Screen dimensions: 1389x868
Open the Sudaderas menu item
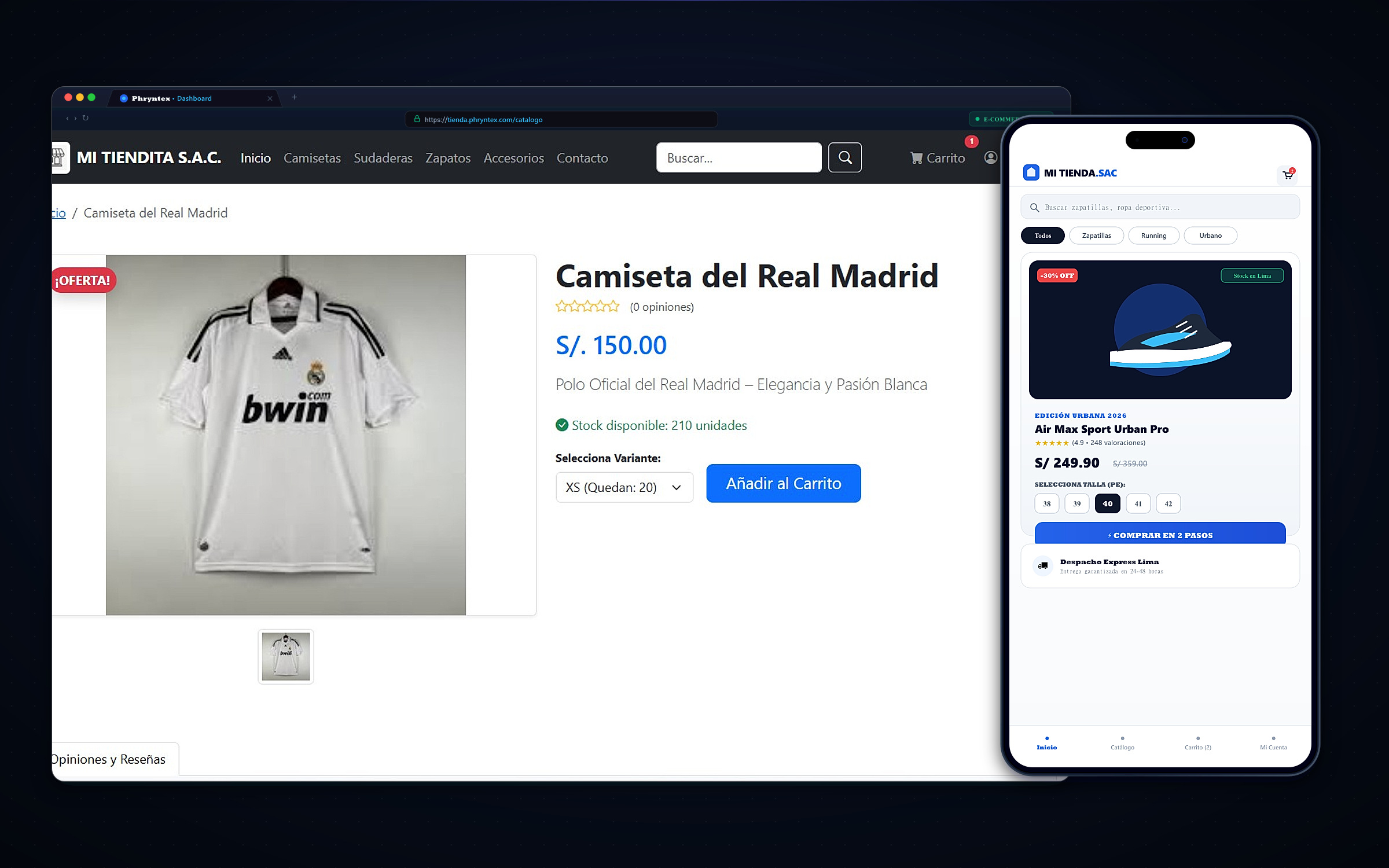pyautogui.click(x=383, y=158)
